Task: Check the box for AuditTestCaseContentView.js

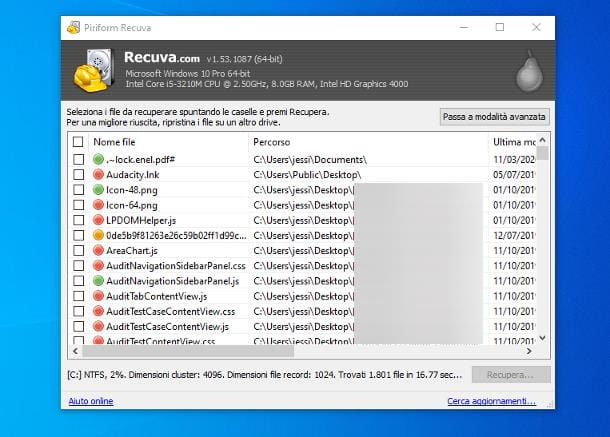Action: click(x=79, y=326)
